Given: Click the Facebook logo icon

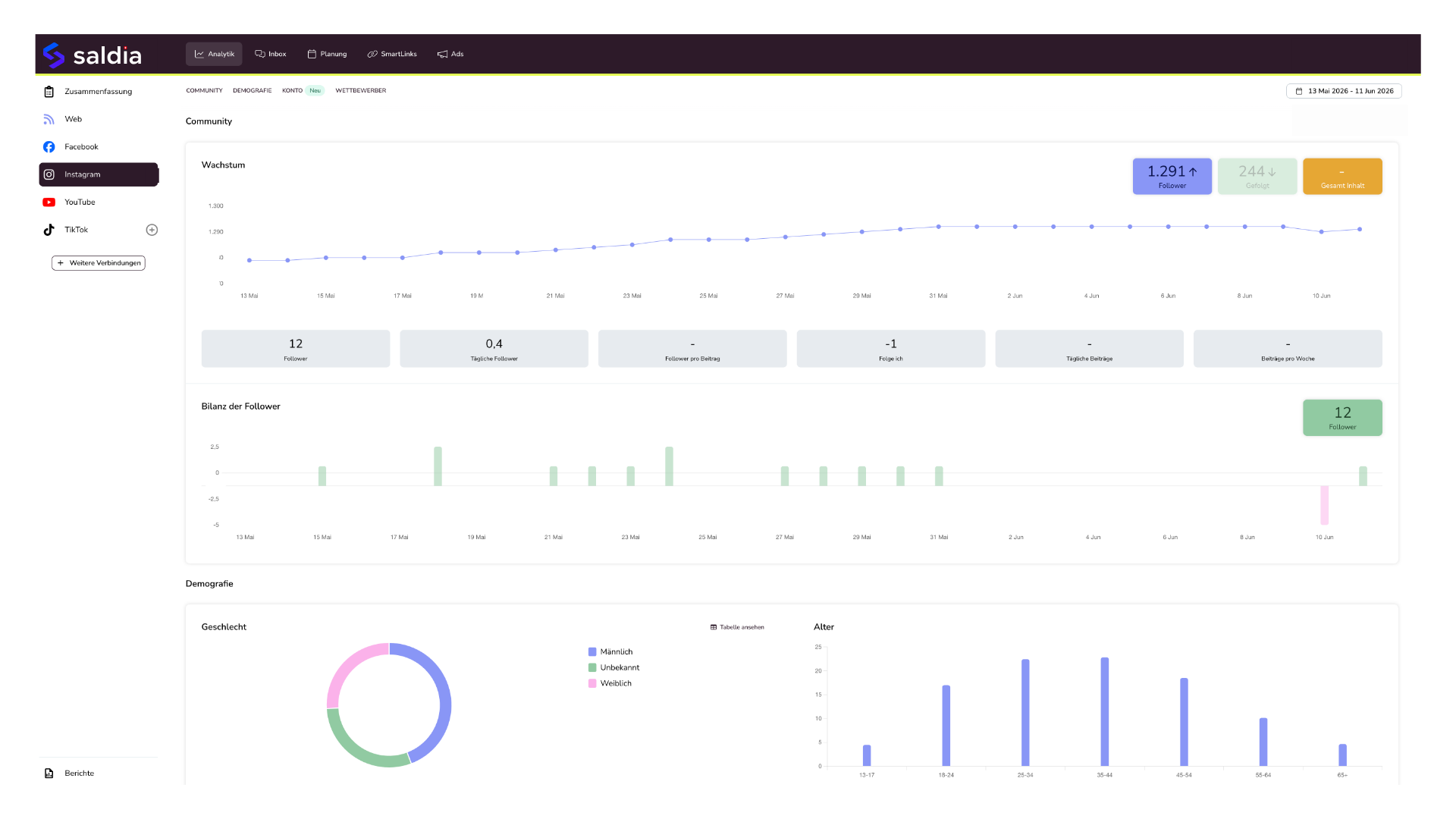Looking at the screenshot, I should [49, 147].
